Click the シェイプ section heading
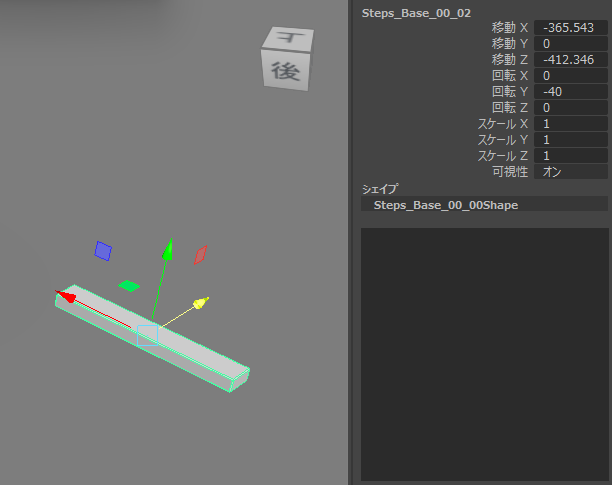Image resolution: width=612 pixels, height=485 pixels. 380,188
